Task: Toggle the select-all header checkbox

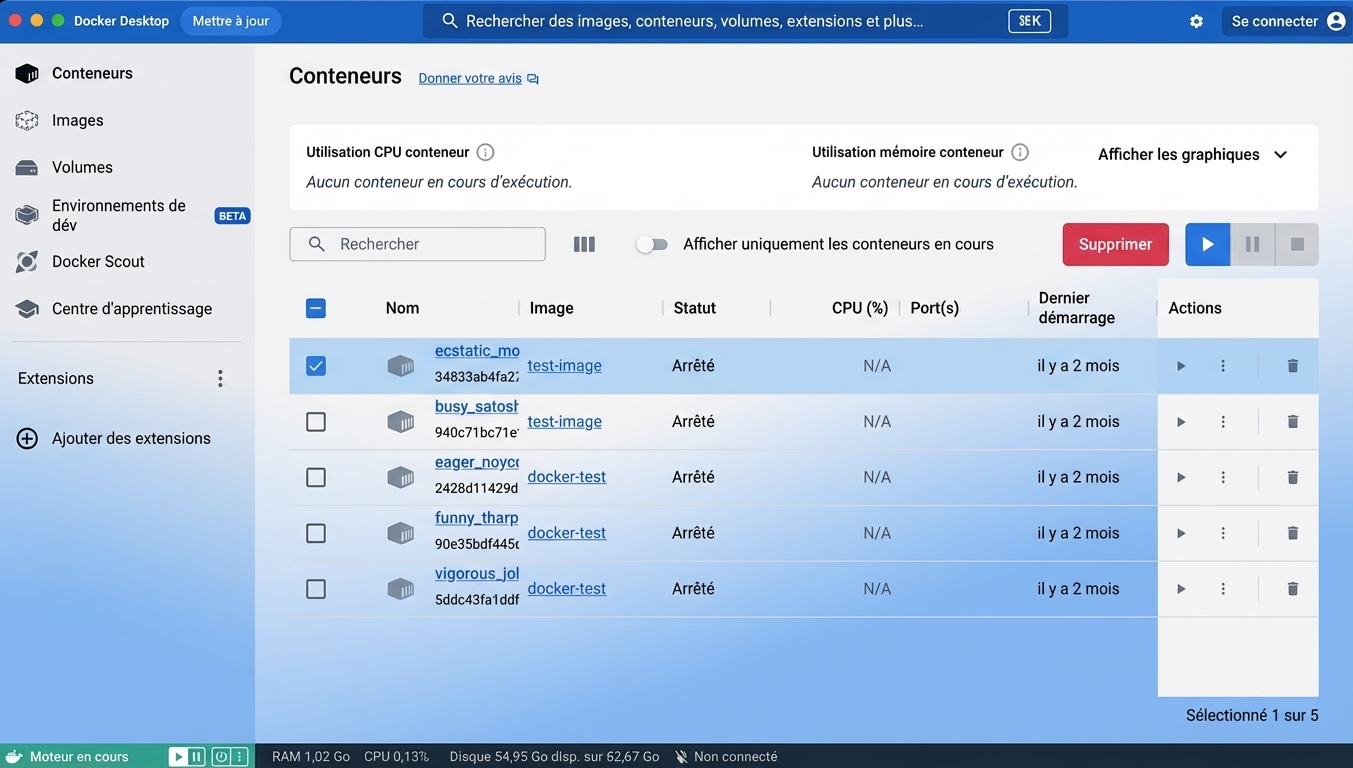Action: (316, 308)
